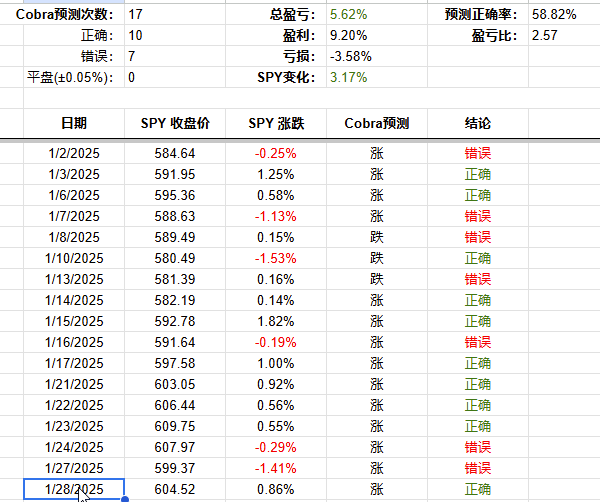Select closing price 581.39

click(x=175, y=279)
